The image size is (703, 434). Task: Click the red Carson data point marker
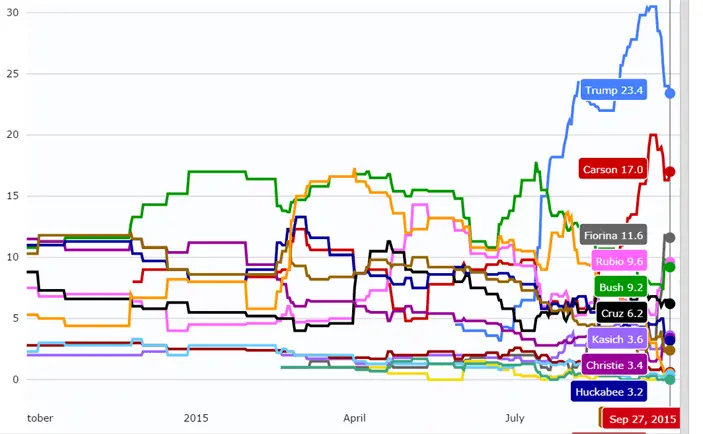670,172
